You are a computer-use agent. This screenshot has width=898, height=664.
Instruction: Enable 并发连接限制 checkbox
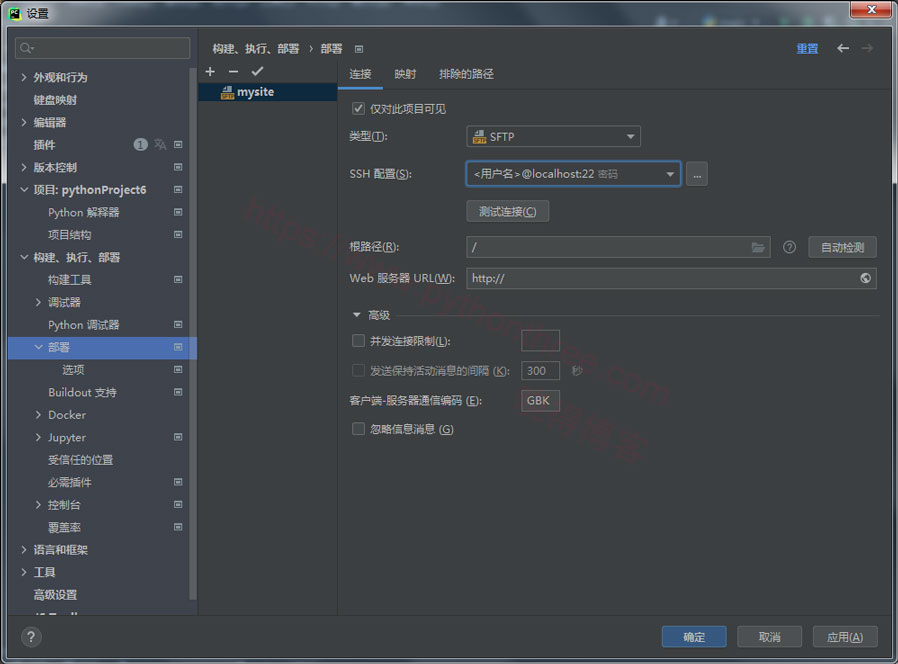[358, 341]
